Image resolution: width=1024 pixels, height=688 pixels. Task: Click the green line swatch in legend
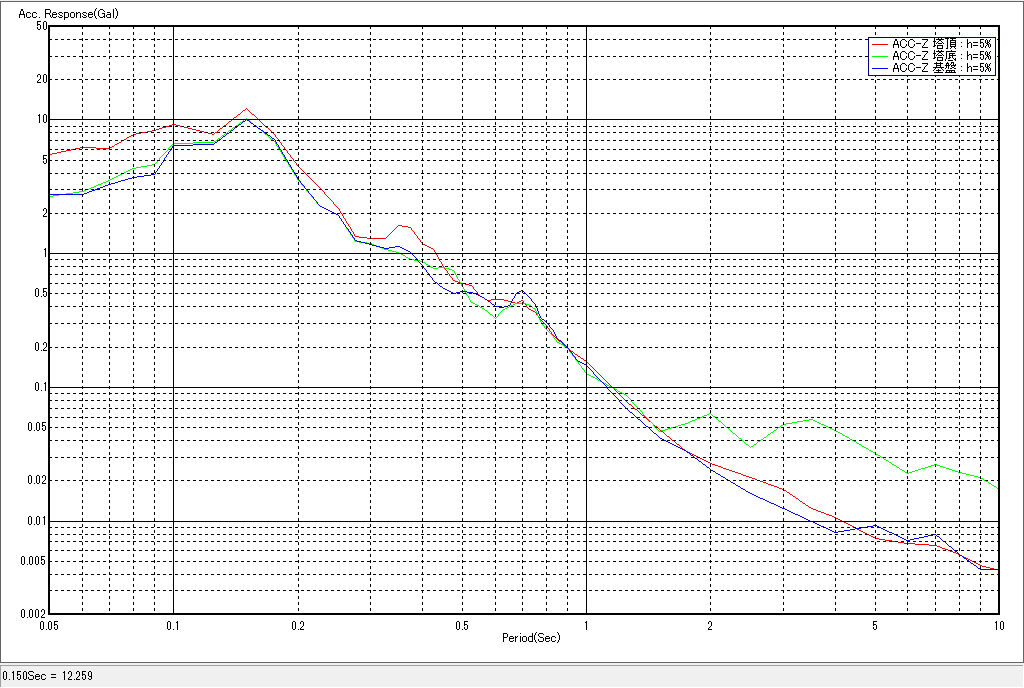880,56
